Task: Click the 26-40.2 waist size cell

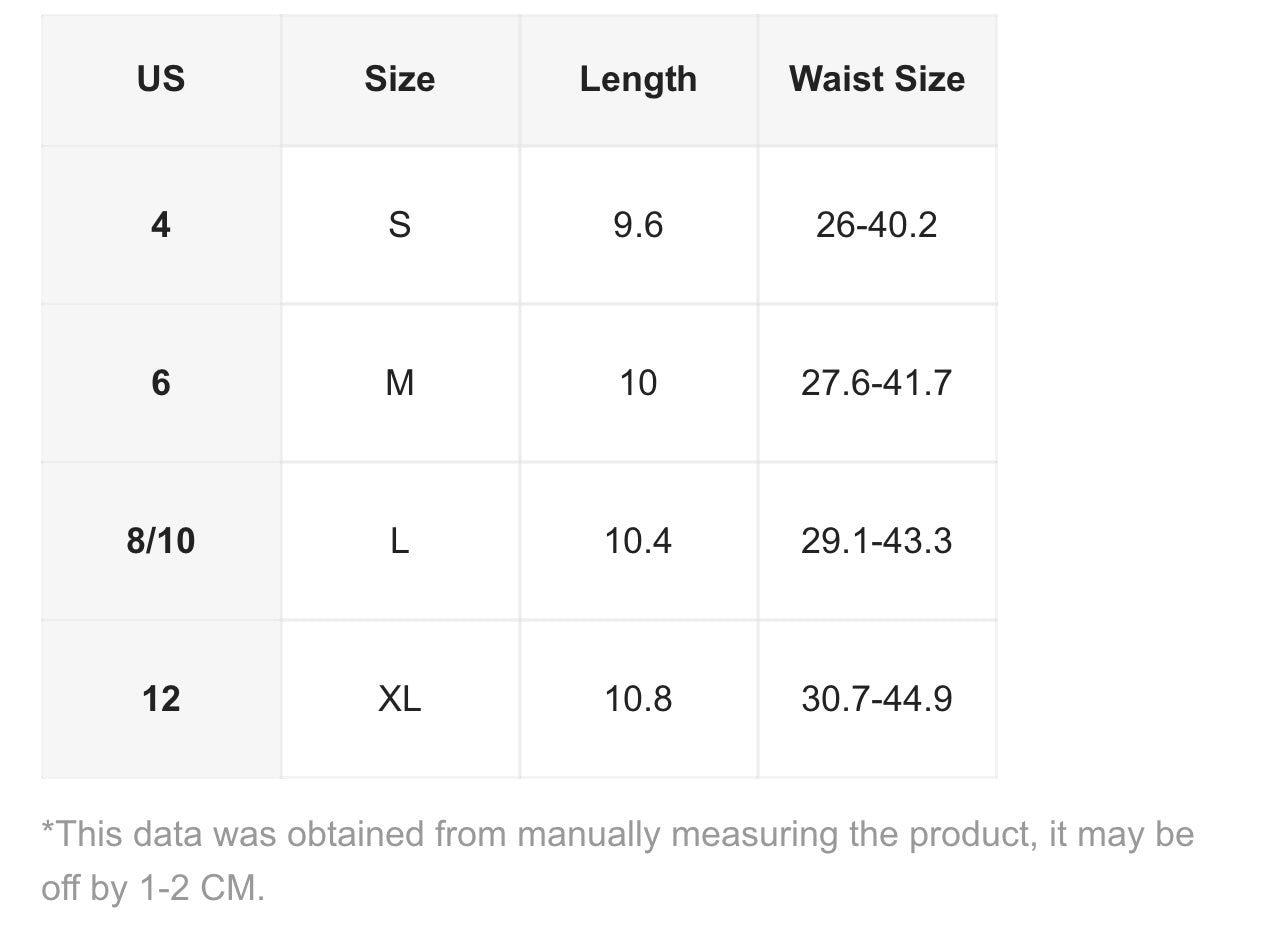Action: point(877,225)
